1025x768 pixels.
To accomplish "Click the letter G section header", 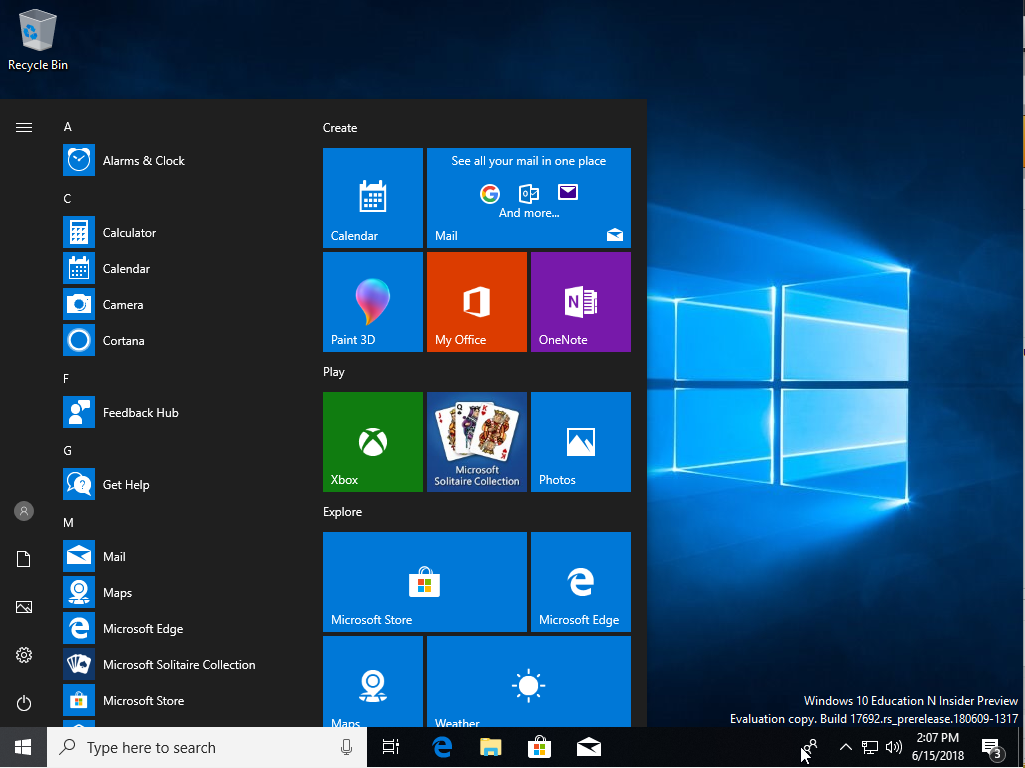I will (x=67, y=450).
